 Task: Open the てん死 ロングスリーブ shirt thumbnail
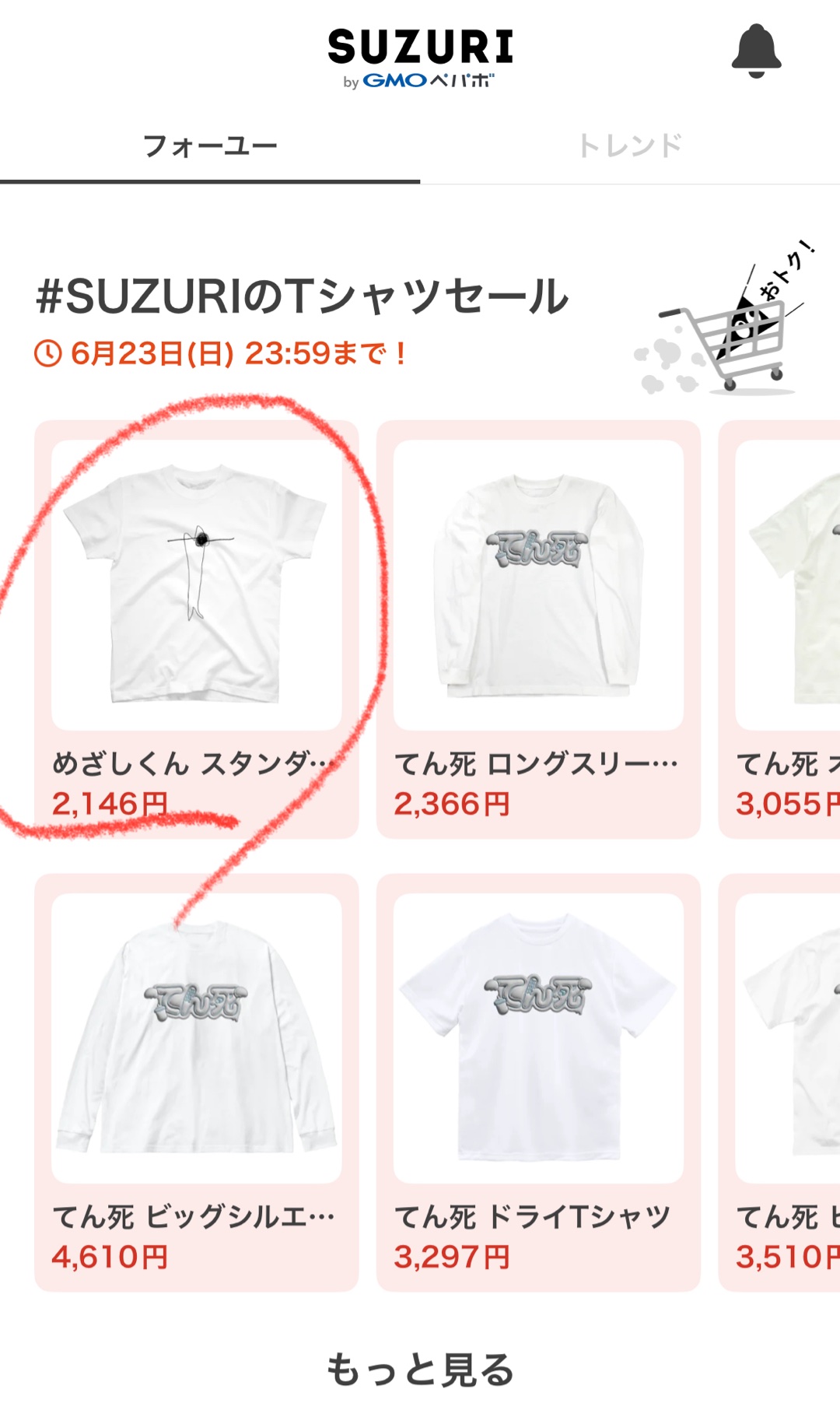(538, 585)
